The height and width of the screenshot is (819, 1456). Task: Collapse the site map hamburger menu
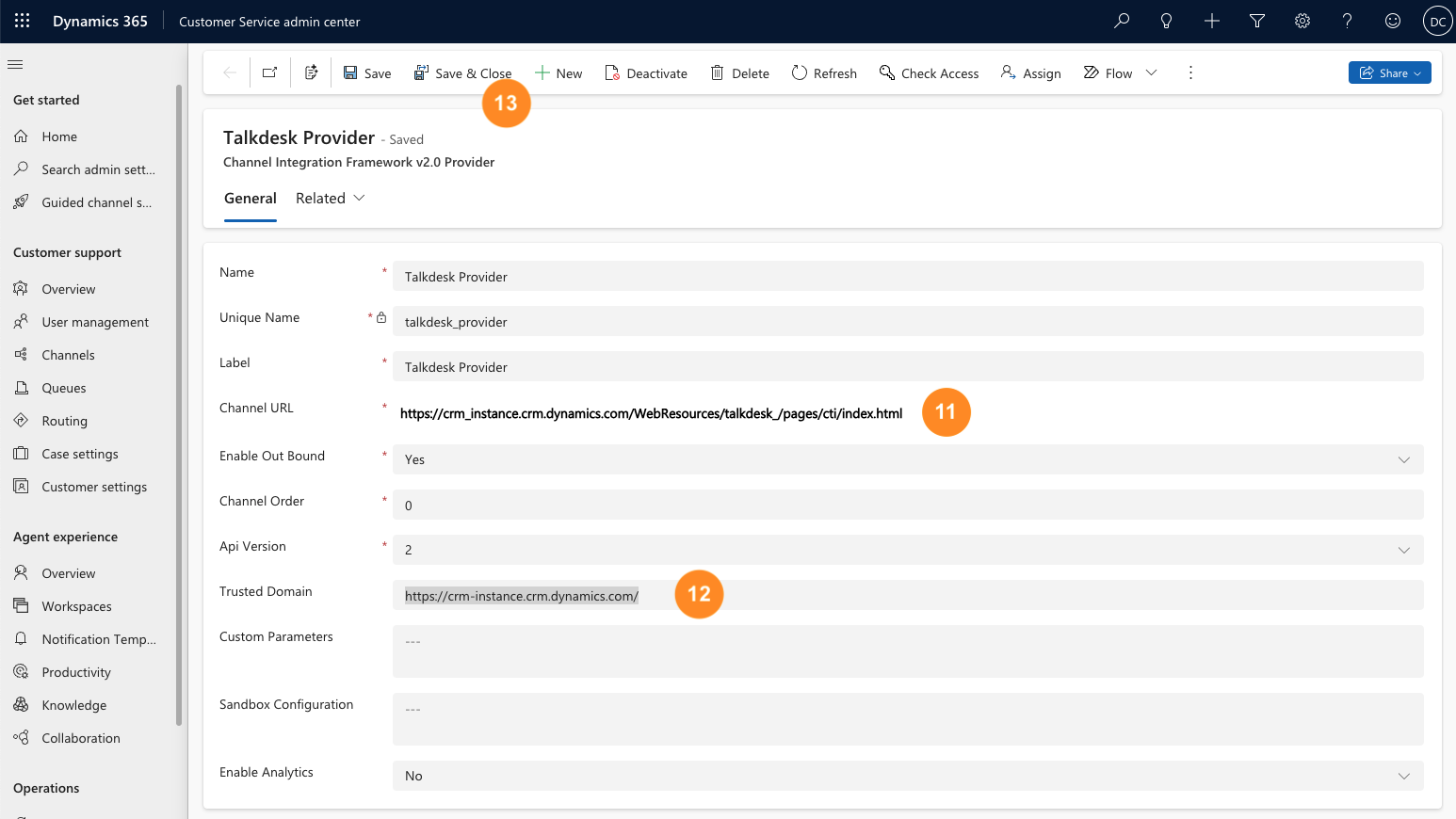[x=15, y=64]
